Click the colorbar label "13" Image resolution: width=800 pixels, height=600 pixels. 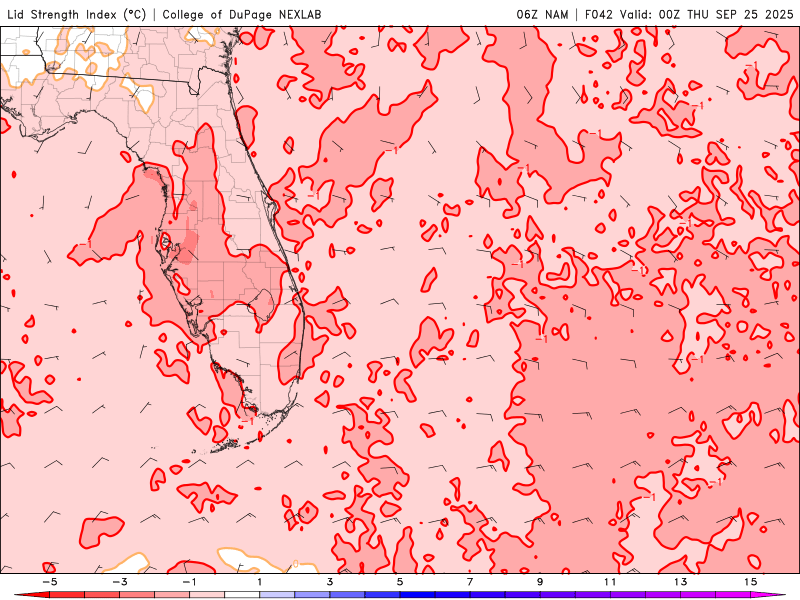(x=680, y=582)
